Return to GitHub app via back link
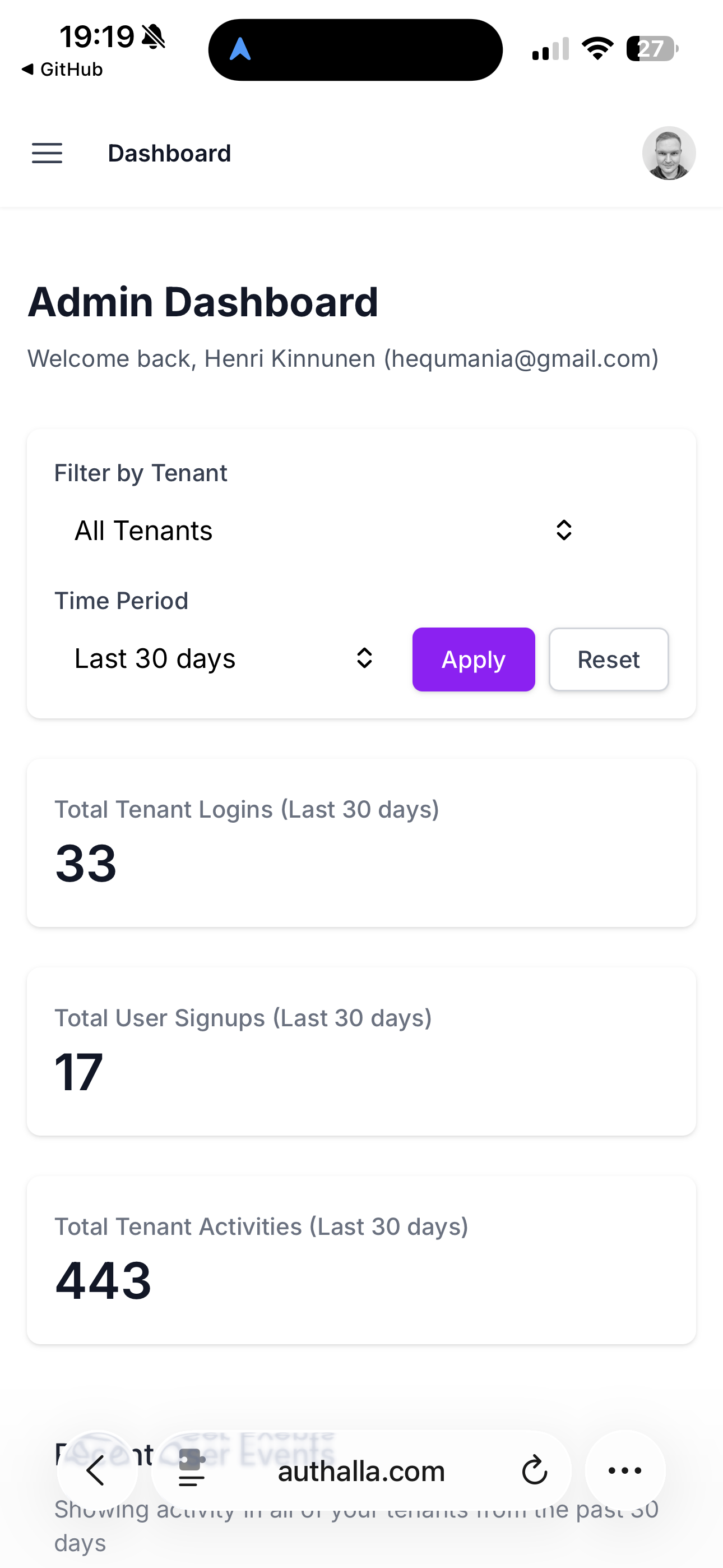This screenshot has width=723, height=1568. [x=62, y=70]
